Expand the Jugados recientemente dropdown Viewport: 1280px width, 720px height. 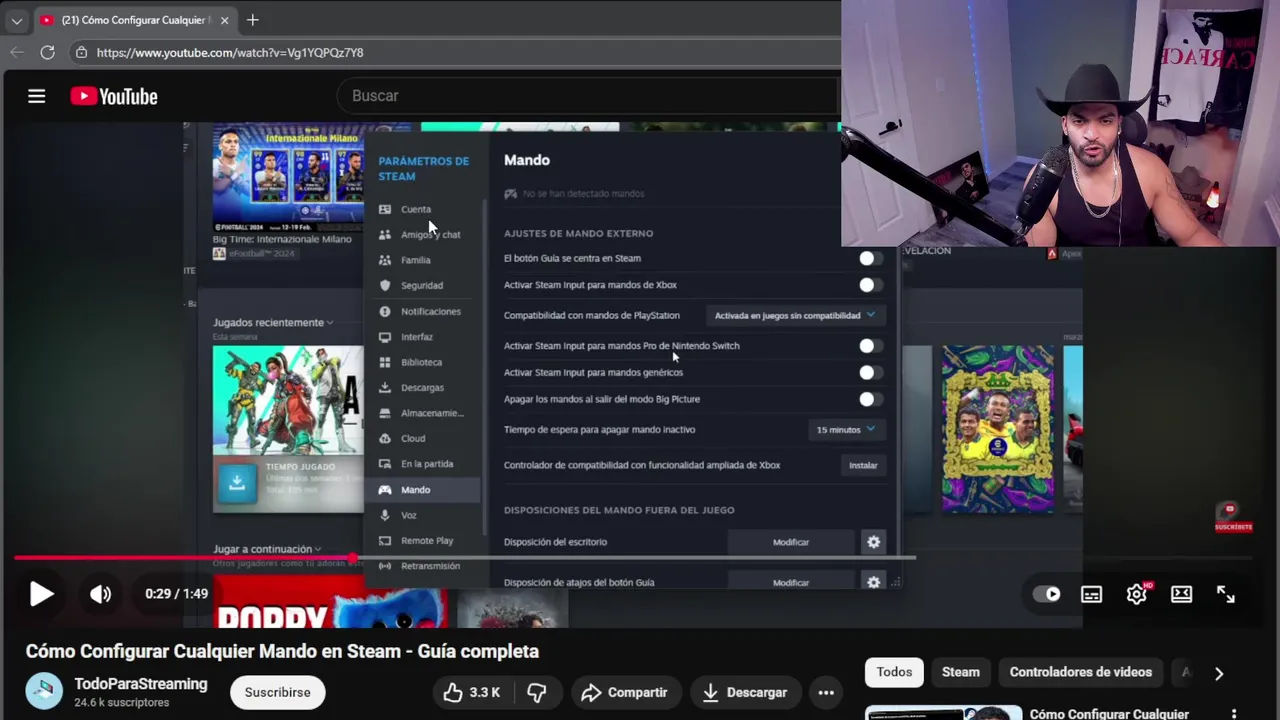pyautogui.click(x=273, y=322)
